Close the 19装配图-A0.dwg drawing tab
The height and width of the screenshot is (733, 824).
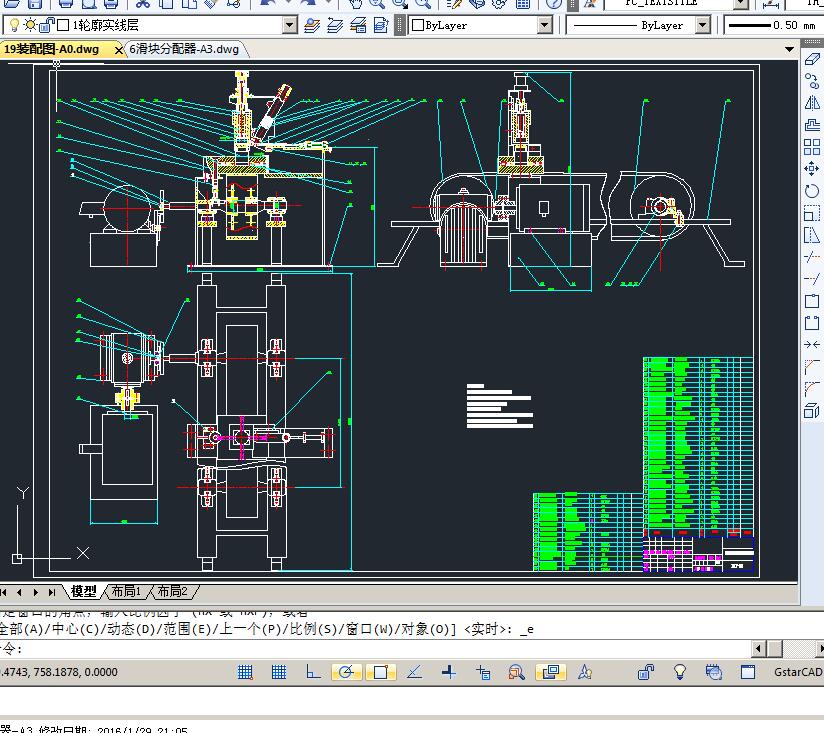tap(119, 49)
